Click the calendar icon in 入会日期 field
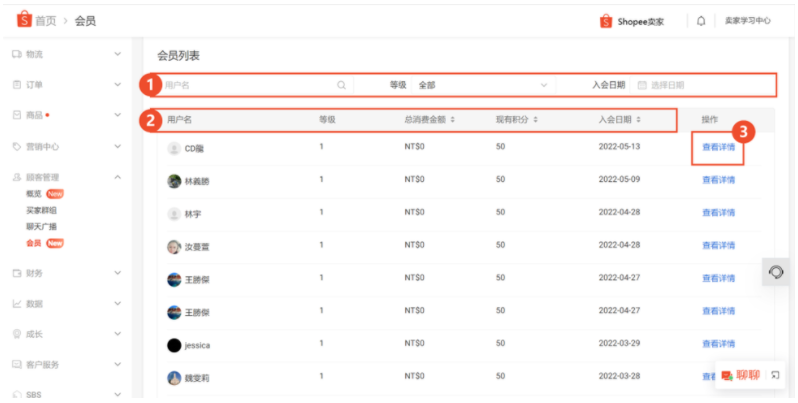This screenshot has height=403, width=798. (642, 85)
